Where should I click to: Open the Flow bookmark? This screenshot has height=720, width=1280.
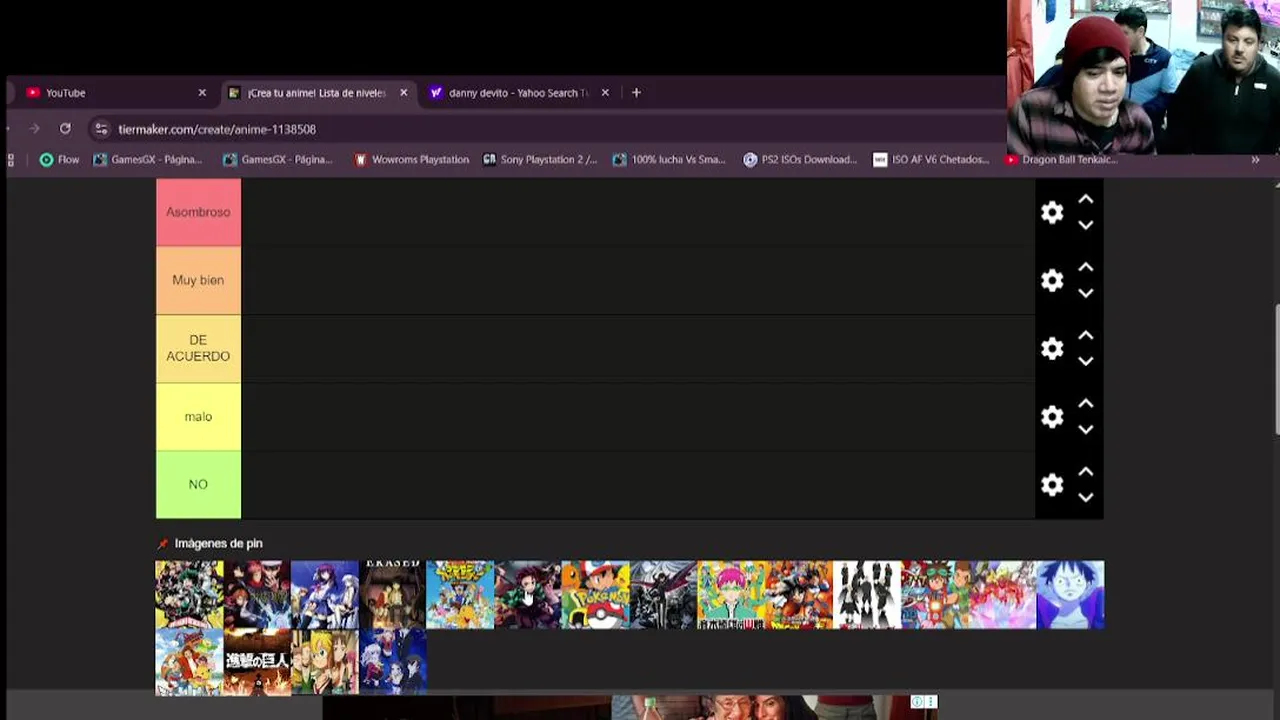click(x=59, y=159)
